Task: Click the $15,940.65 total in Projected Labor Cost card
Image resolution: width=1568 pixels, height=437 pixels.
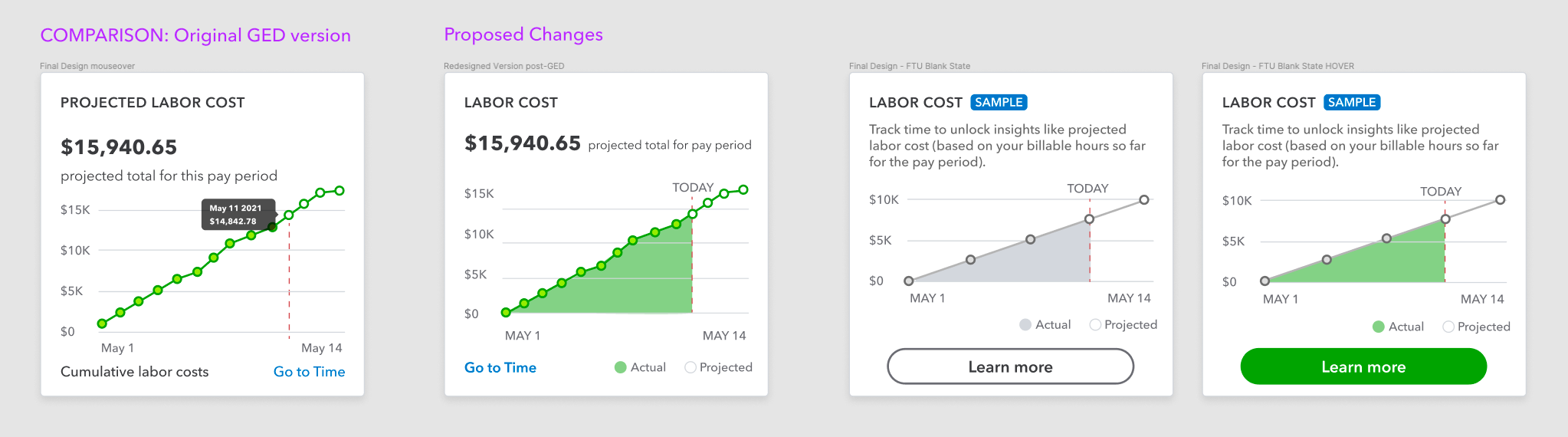Action: (x=119, y=147)
